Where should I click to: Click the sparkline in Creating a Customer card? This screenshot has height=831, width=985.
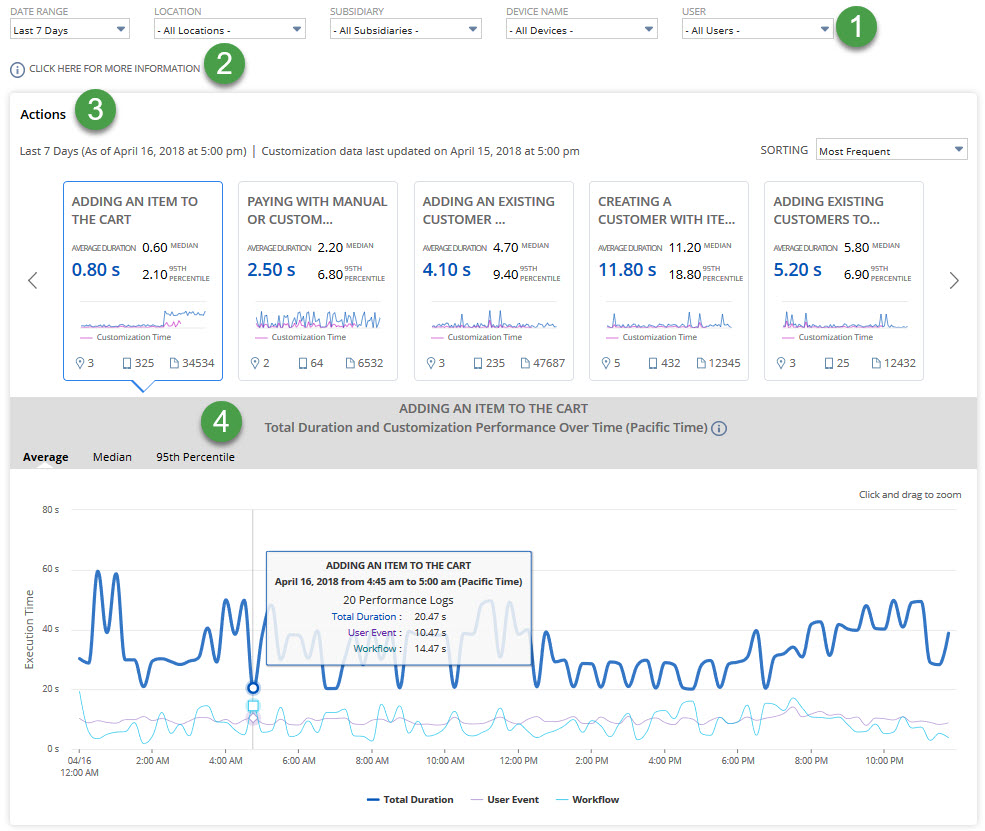click(x=668, y=320)
